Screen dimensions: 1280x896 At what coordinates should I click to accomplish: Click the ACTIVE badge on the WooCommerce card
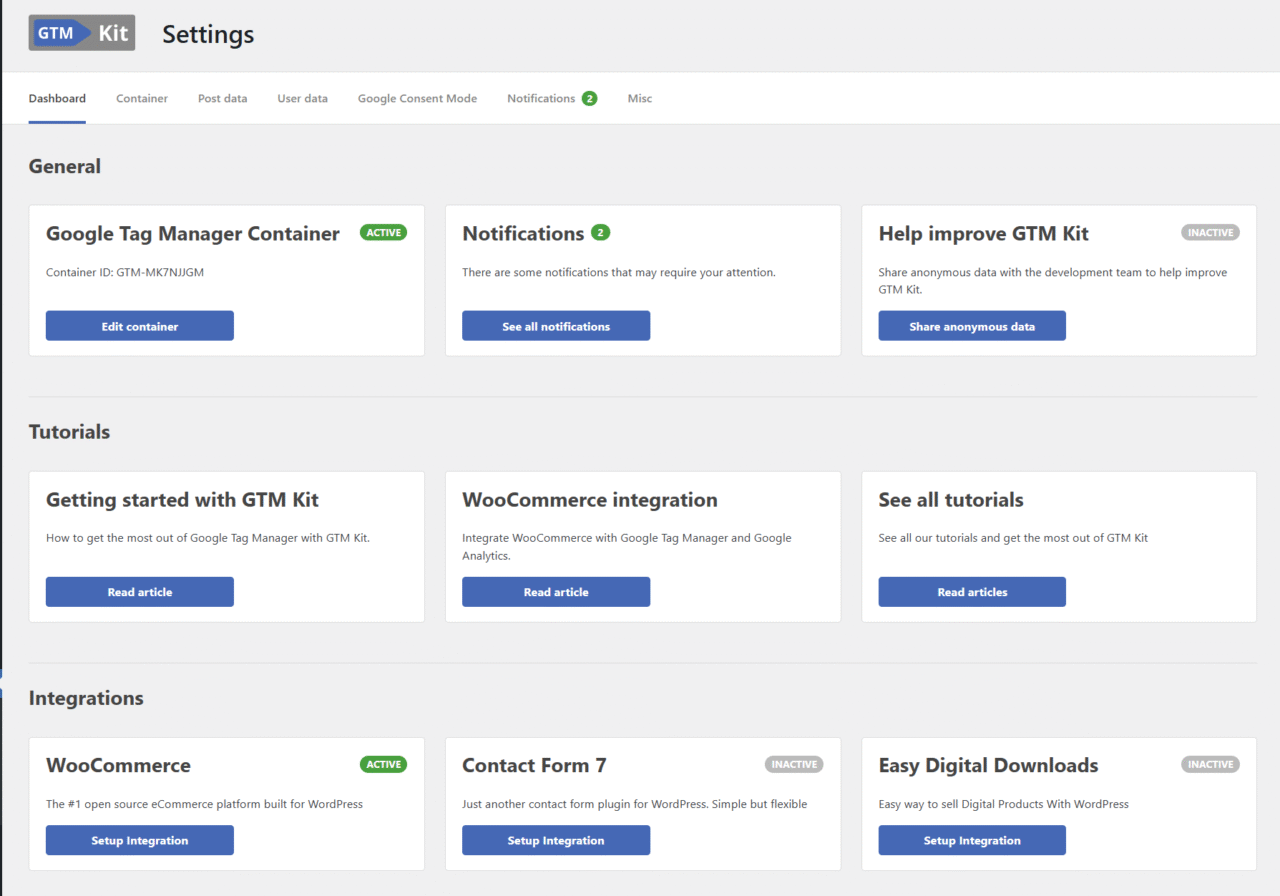click(383, 765)
